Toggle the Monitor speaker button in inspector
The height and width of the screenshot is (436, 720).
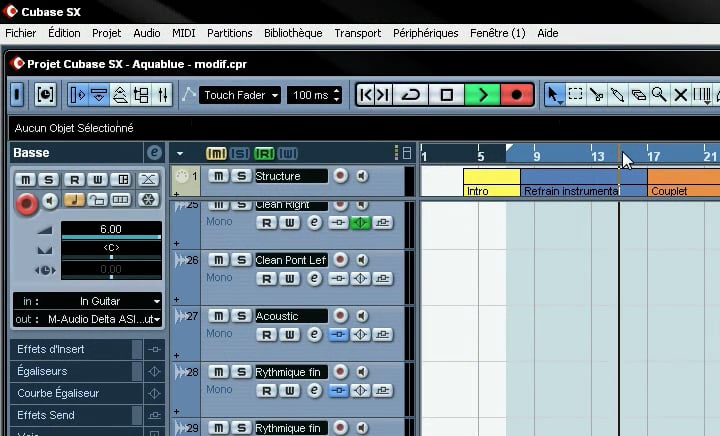50,201
